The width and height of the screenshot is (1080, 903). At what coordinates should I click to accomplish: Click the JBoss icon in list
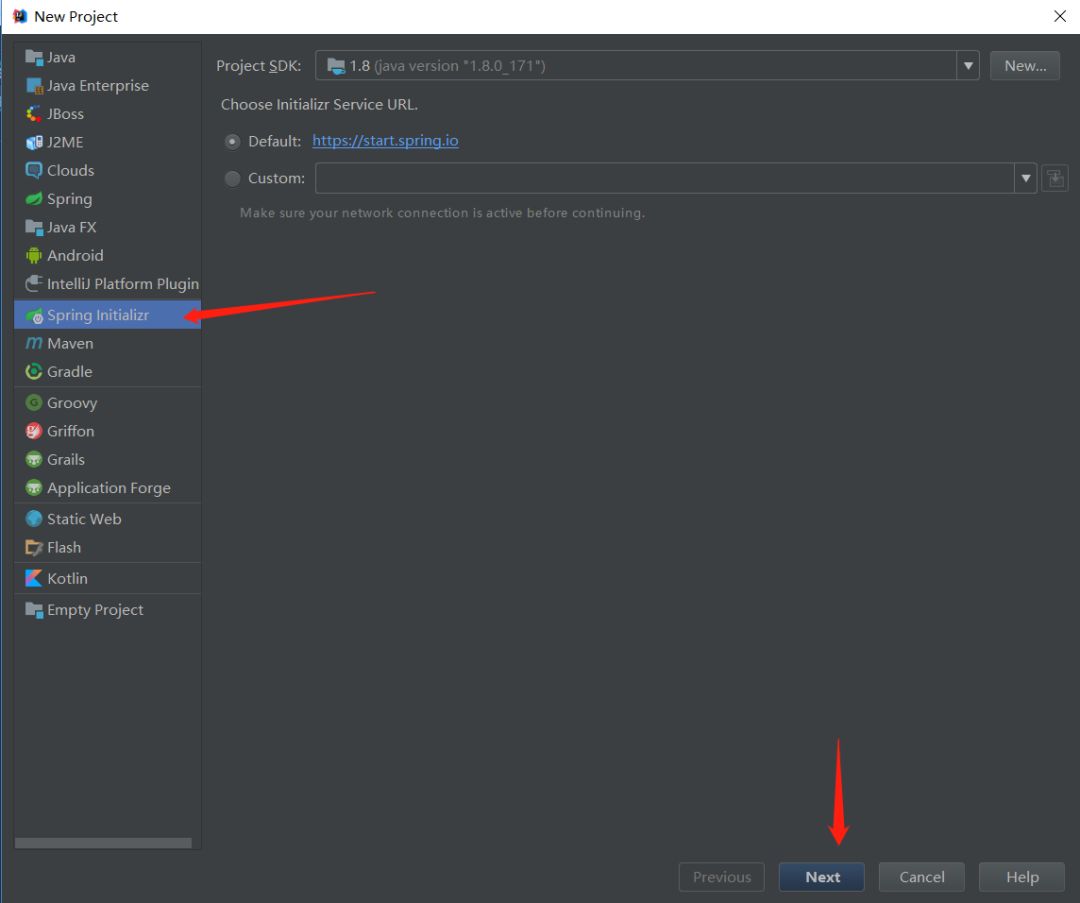coord(34,114)
